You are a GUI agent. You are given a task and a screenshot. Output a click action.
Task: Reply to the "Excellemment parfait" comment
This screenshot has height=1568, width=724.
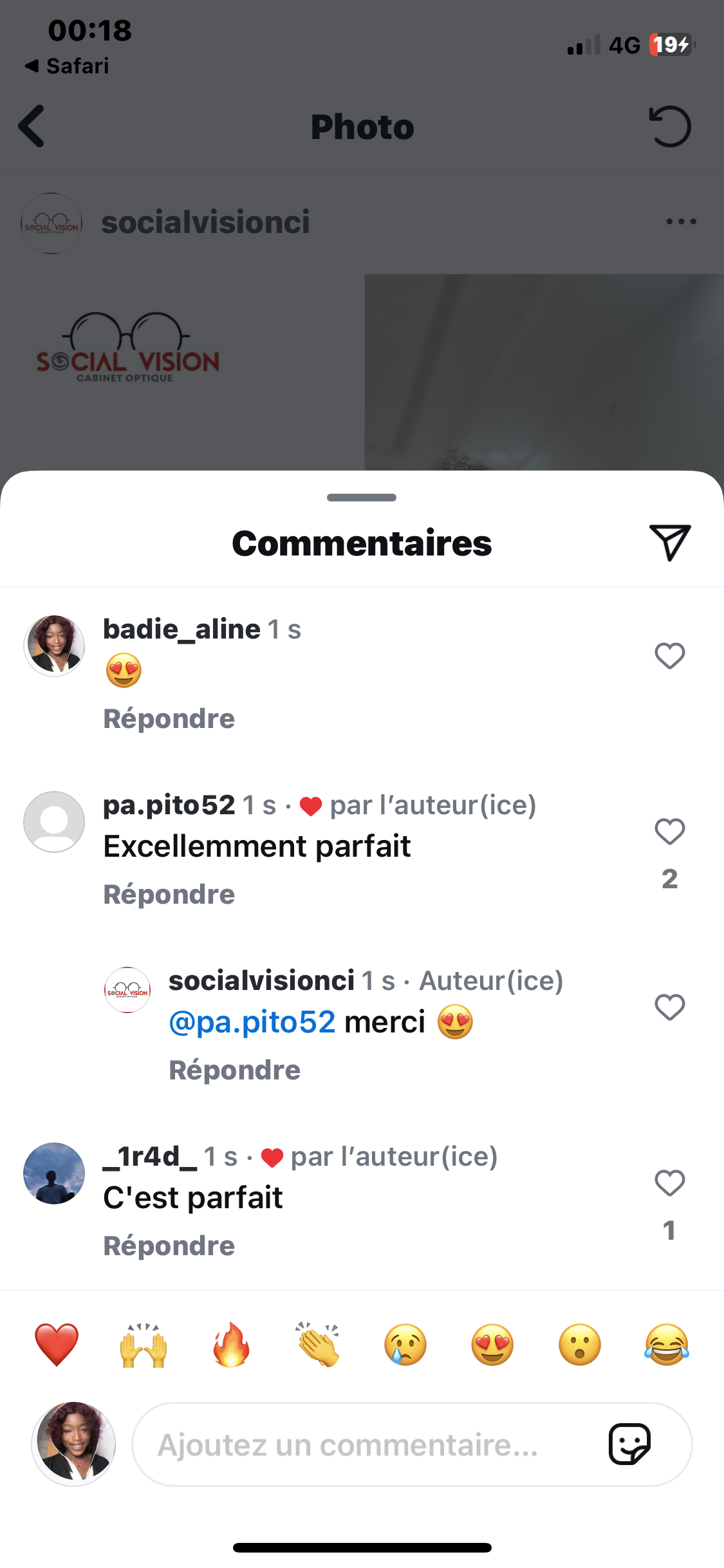[169, 895]
